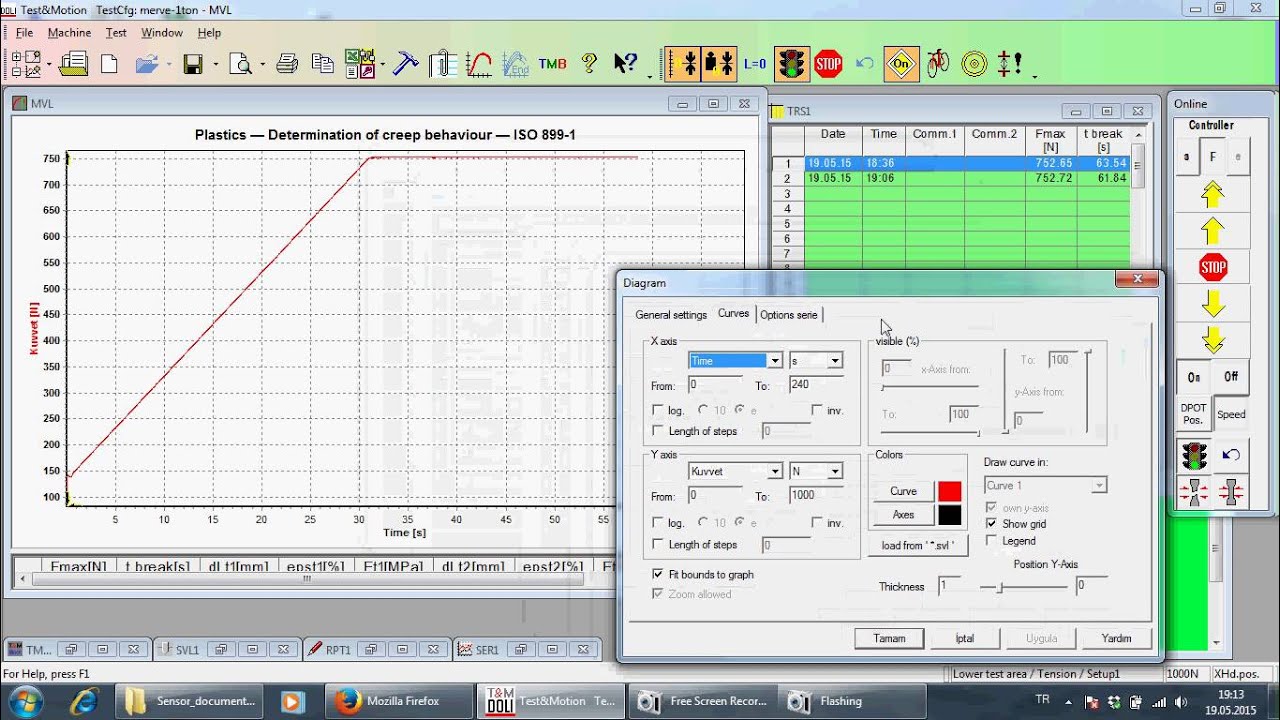The width and height of the screenshot is (1280, 720).
Task: Click the printer icon in toolbar
Action: coord(287,64)
